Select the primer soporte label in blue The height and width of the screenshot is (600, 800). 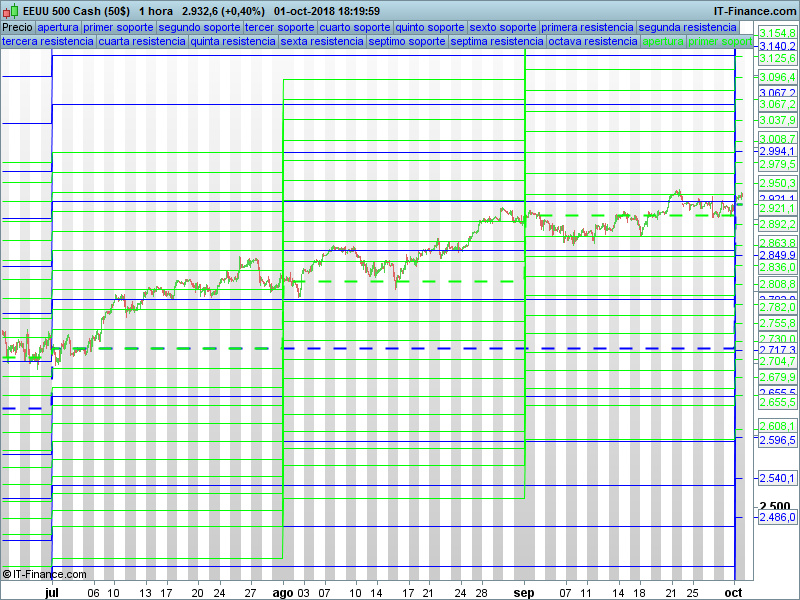[x=118, y=27]
